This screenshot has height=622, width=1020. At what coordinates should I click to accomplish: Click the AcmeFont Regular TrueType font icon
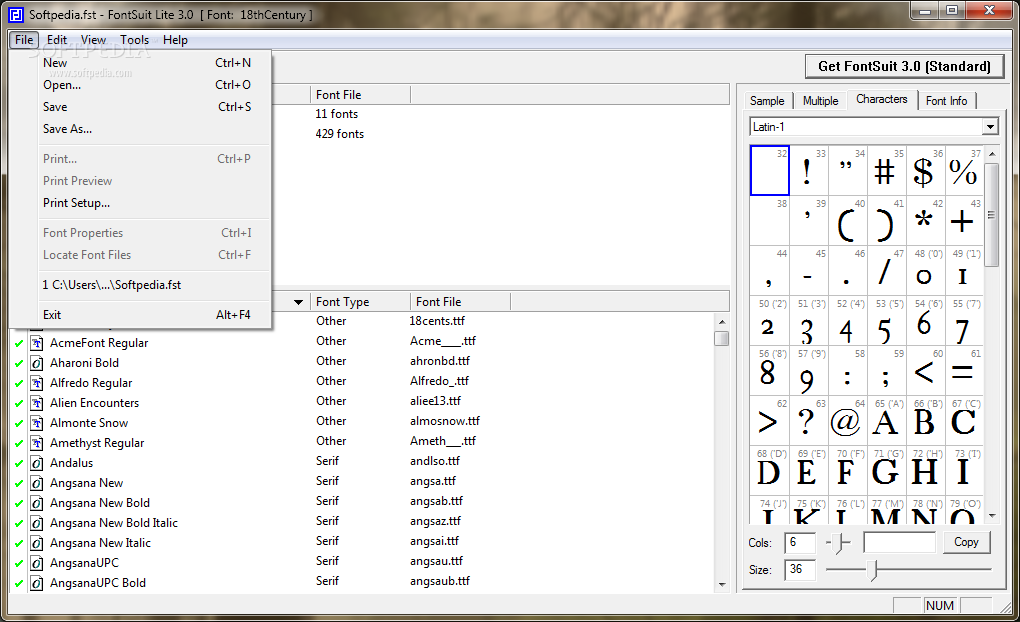pos(37,343)
